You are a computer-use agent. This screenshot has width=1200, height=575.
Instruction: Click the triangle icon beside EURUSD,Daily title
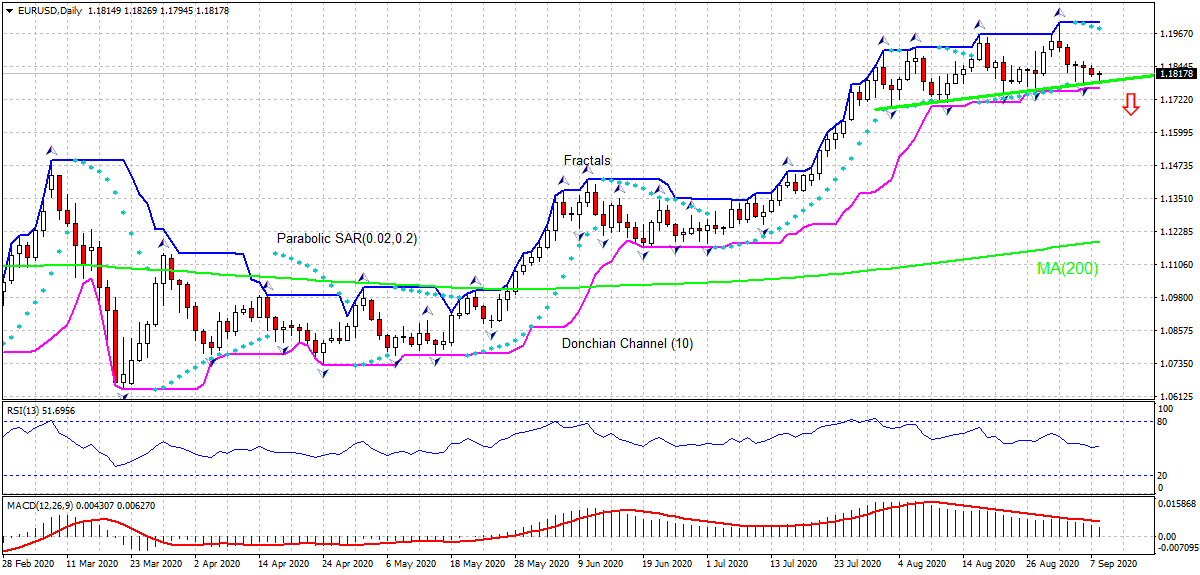(x=8, y=9)
